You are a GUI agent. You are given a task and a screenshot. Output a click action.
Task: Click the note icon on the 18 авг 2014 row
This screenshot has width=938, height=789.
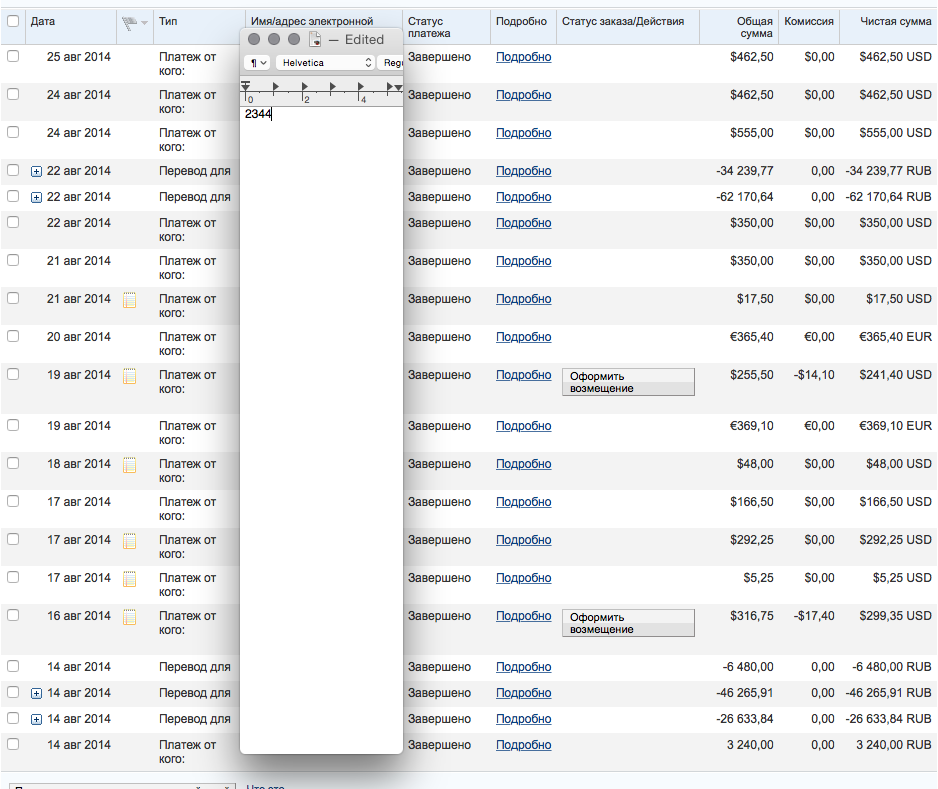pyautogui.click(x=129, y=464)
